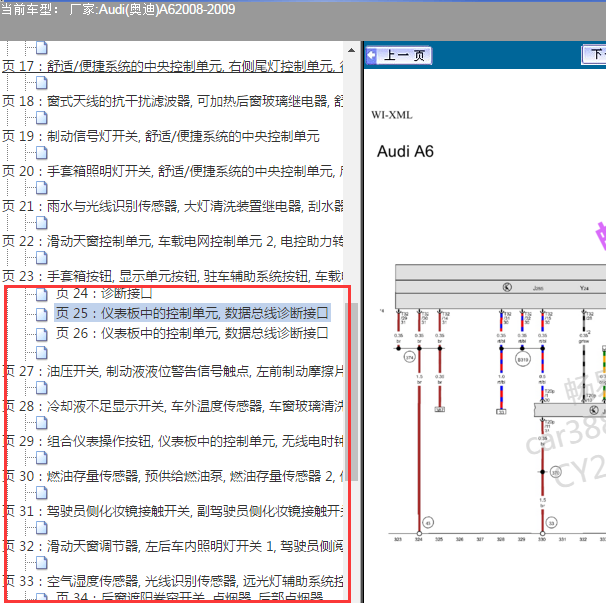Open tree item 页 29 组合仪表操作按钮
This screenshot has width=606, height=603.
click(x=172, y=441)
